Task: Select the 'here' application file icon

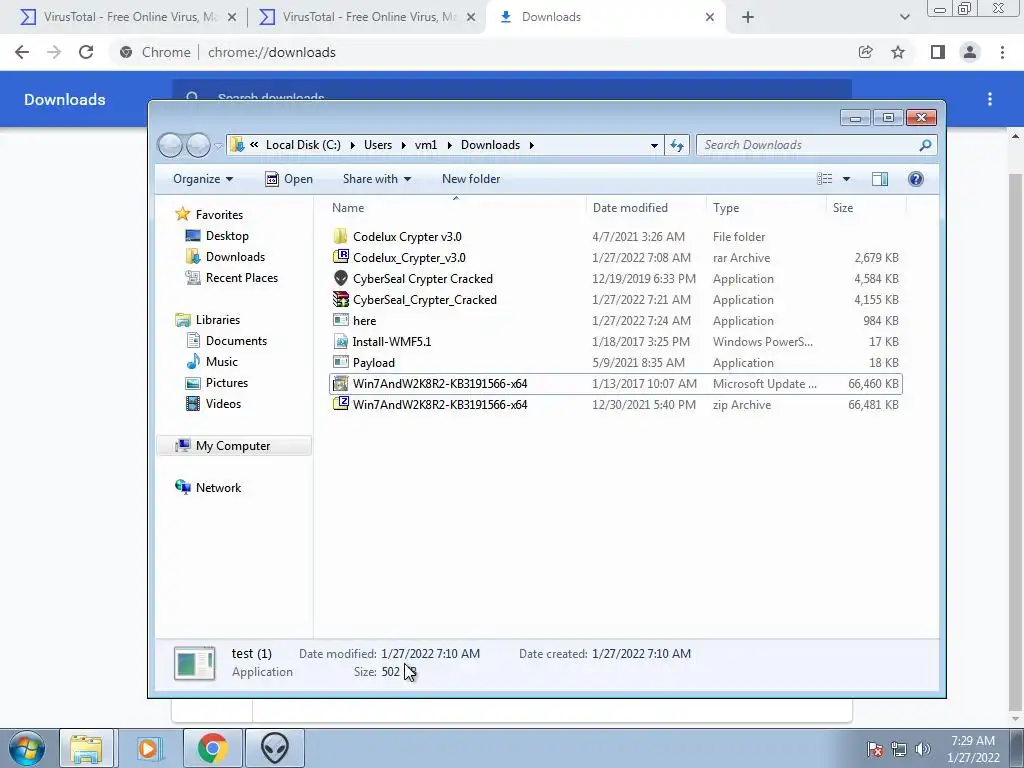Action: 340,320
